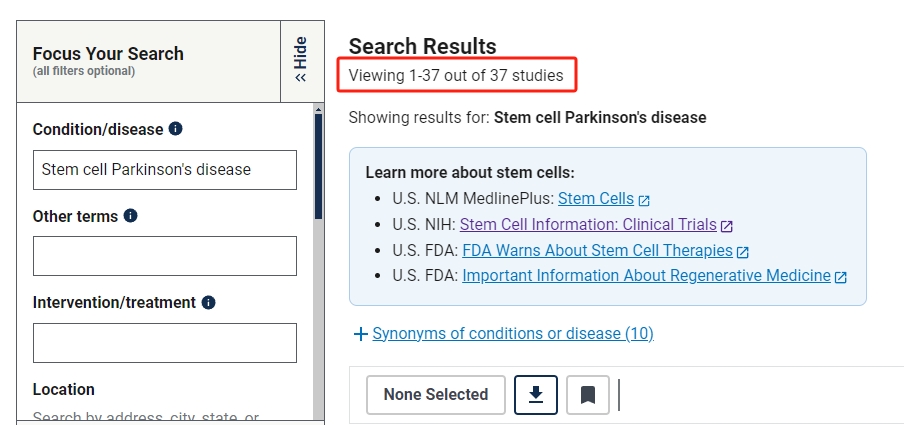Click the download results icon button
Image resolution: width=904 pixels, height=425 pixels.
[x=536, y=395]
